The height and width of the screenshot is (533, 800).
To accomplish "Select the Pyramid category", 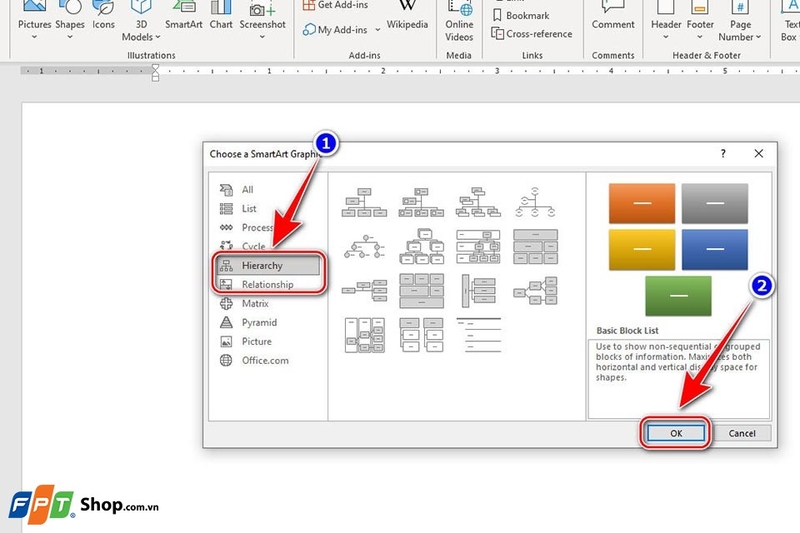I will click(x=259, y=323).
